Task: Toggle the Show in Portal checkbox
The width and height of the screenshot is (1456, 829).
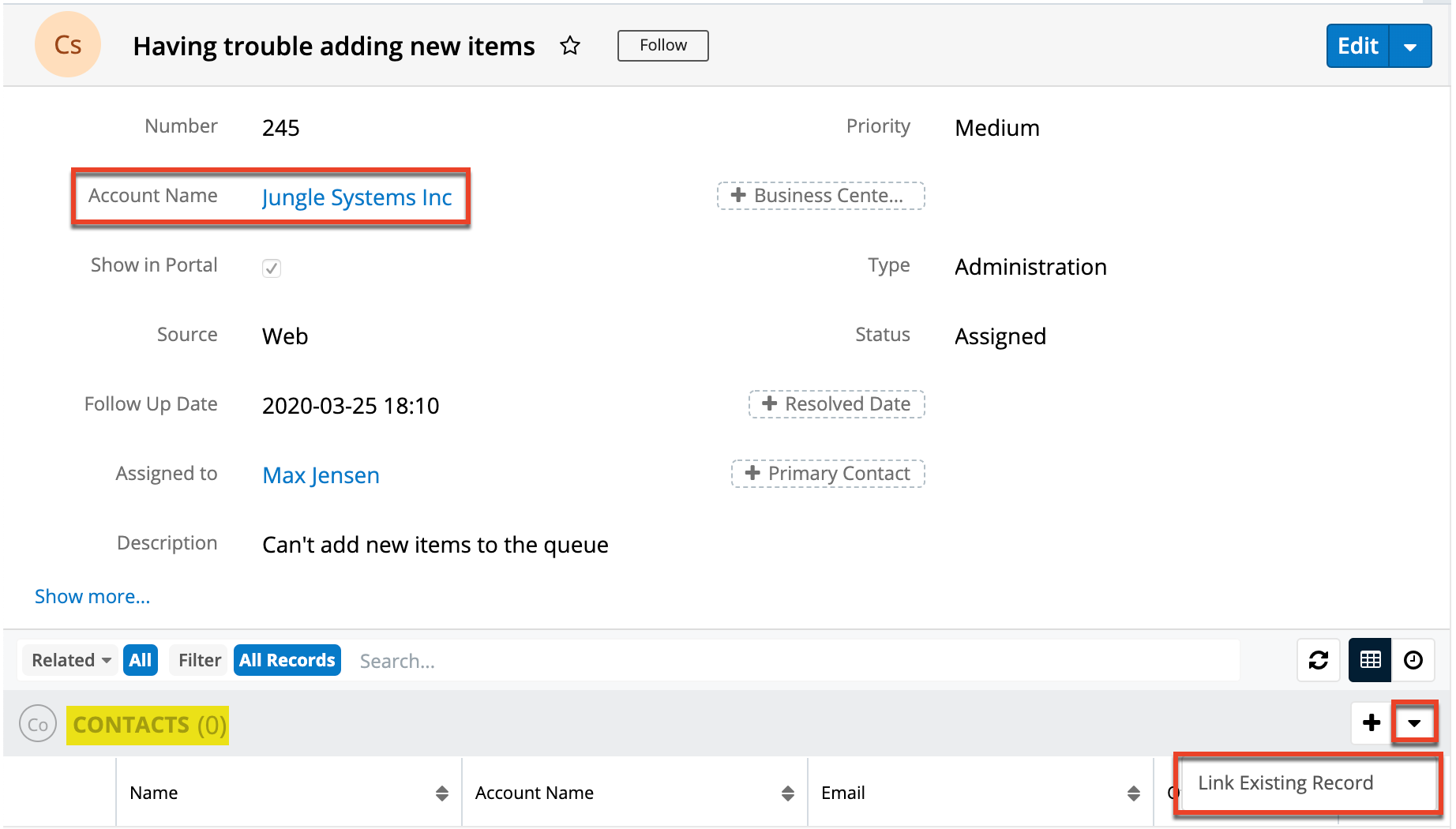Action: coord(272,268)
